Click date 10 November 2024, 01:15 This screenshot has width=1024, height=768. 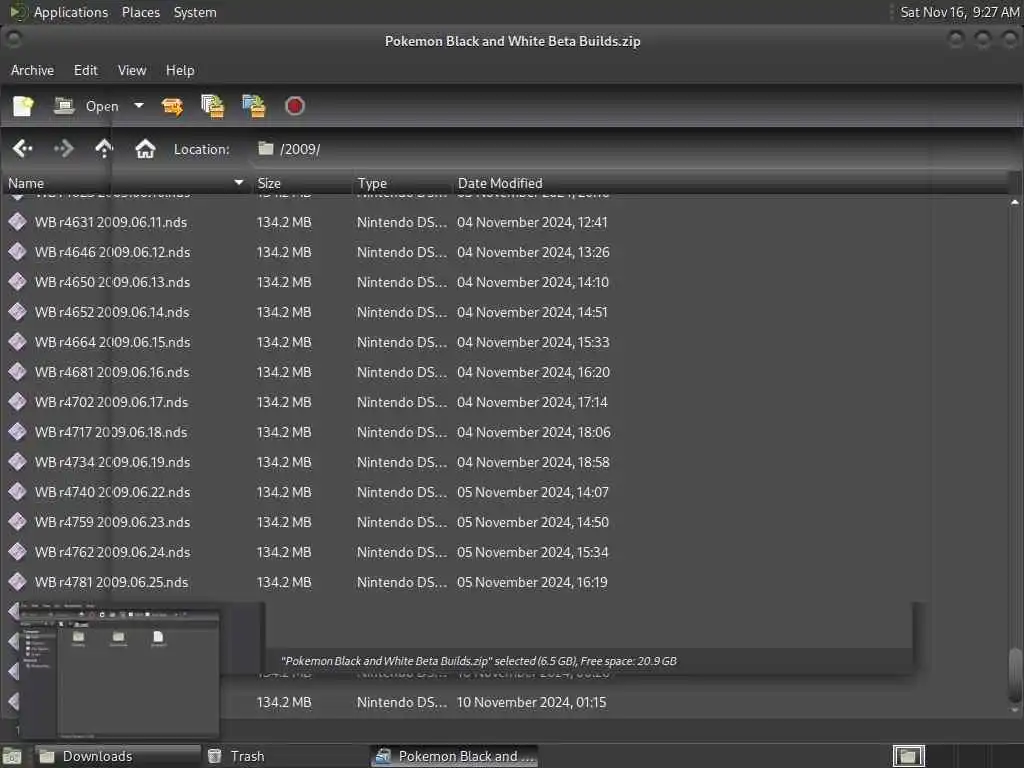coord(532,703)
